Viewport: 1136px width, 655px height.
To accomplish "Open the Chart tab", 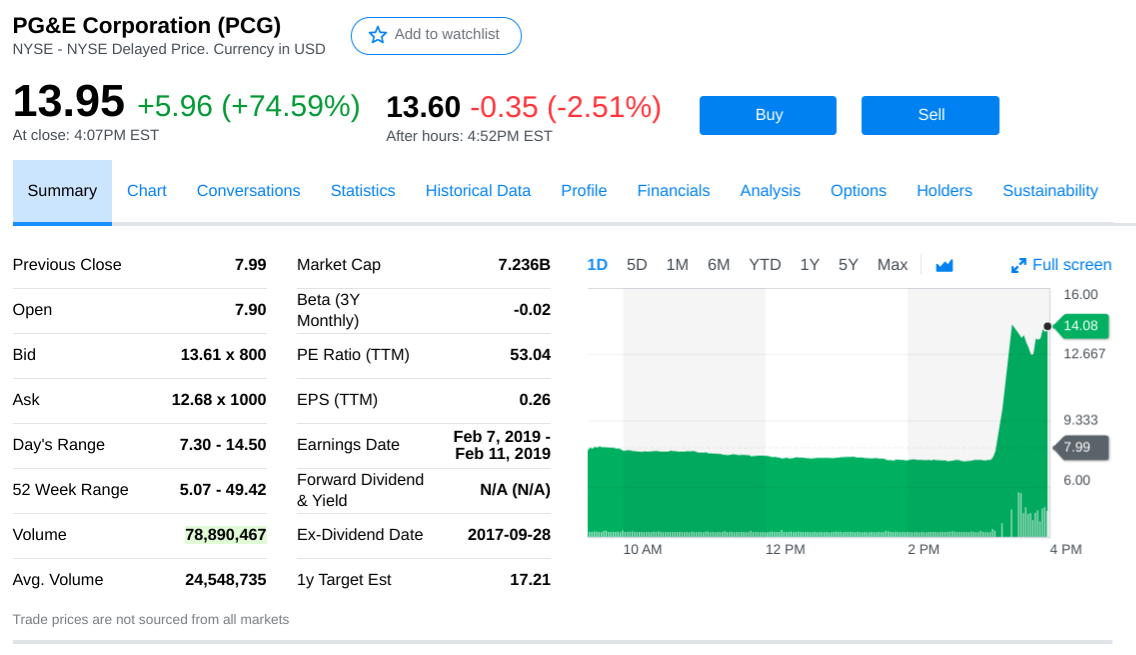I will (x=146, y=191).
